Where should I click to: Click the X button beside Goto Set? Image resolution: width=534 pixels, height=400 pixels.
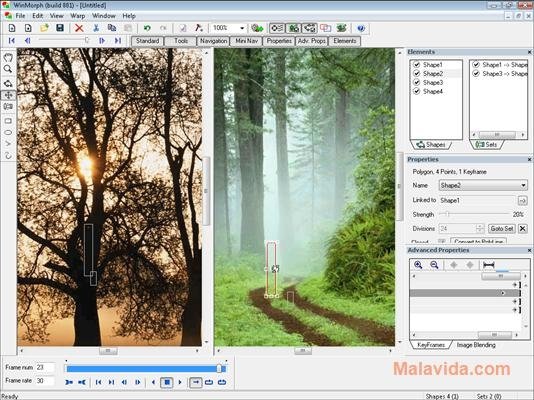[x=523, y=228]
